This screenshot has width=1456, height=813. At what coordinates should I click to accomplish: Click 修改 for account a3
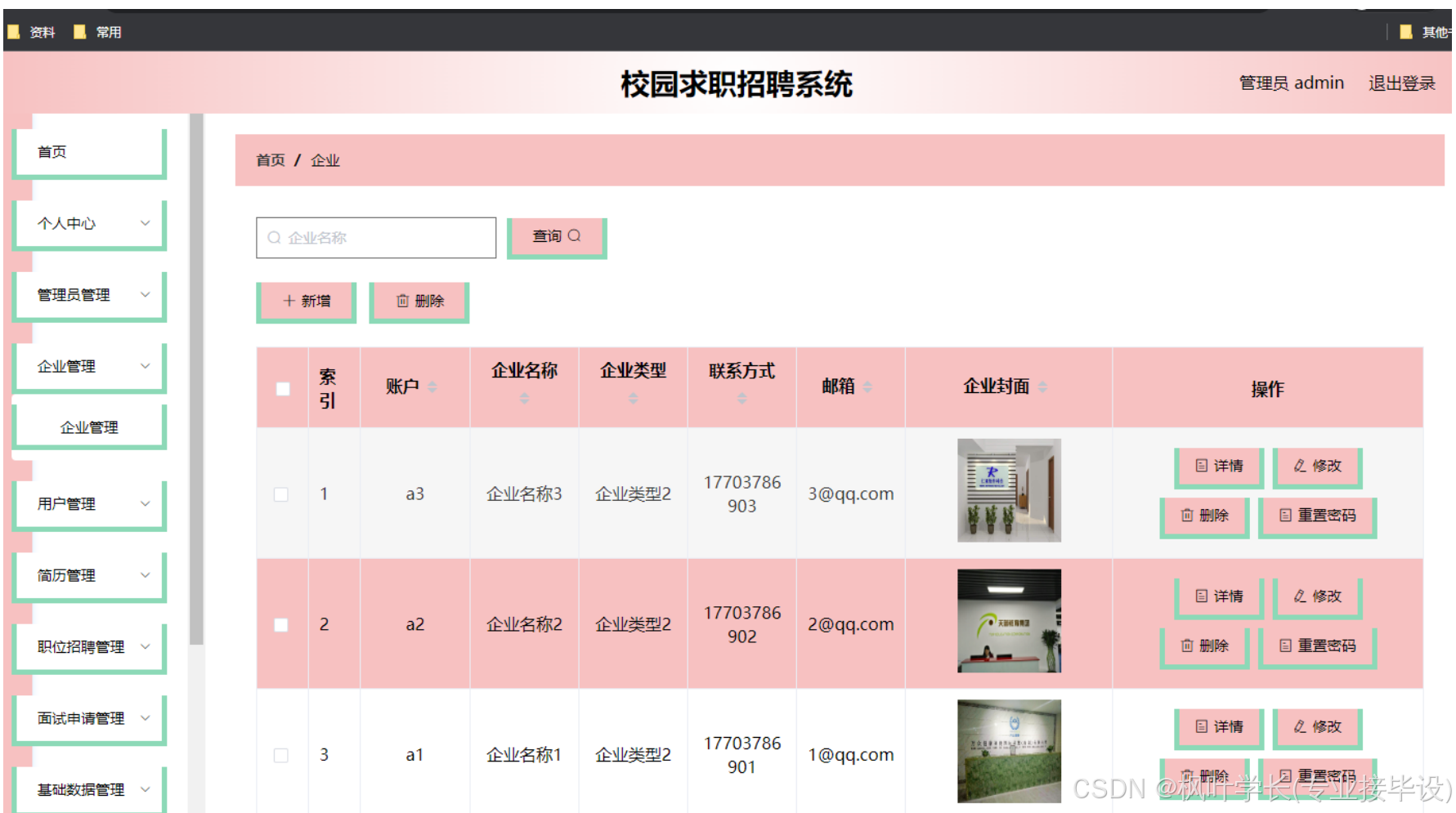tap(1317, 467)
